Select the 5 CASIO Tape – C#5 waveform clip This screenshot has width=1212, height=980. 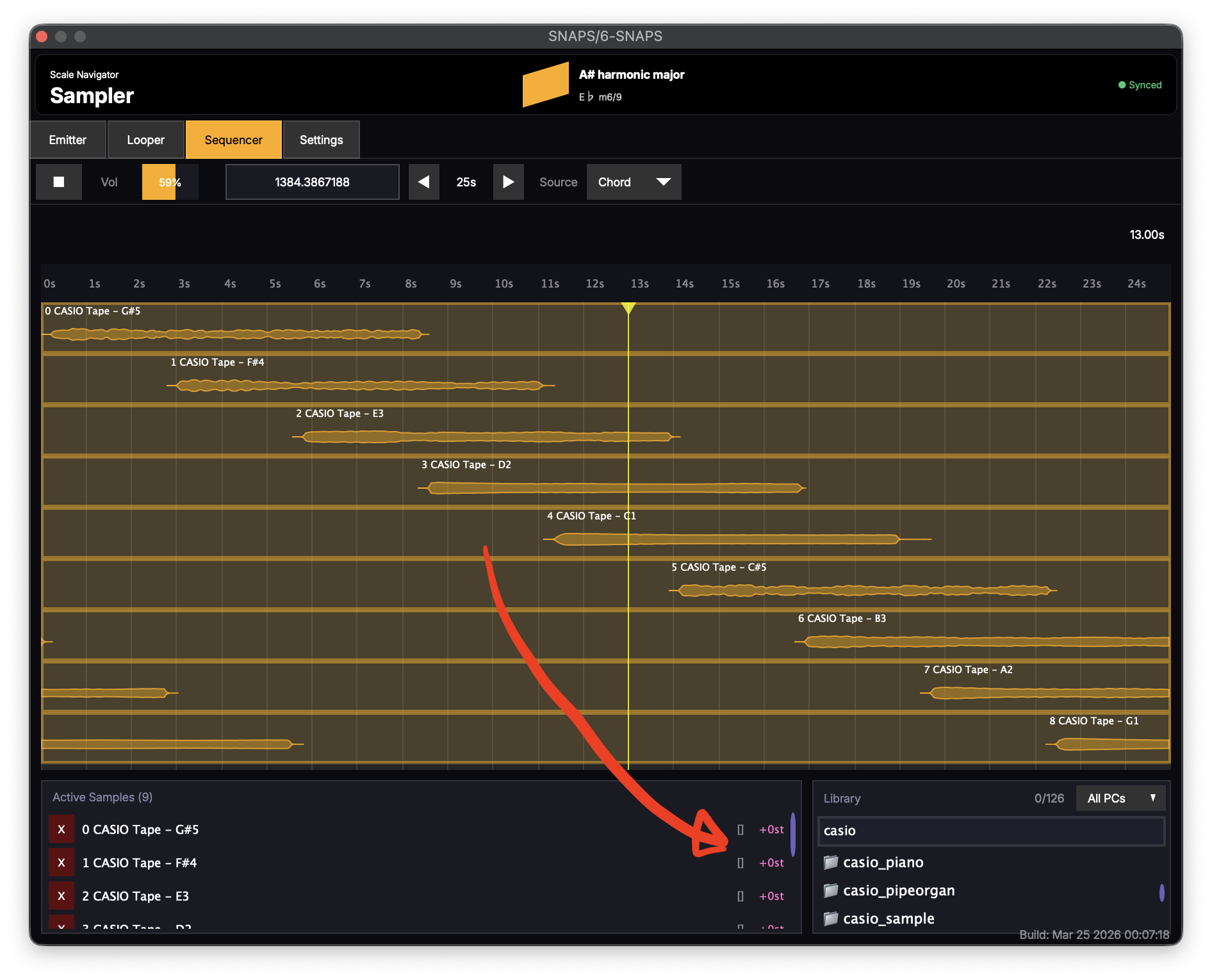(863, 590)
